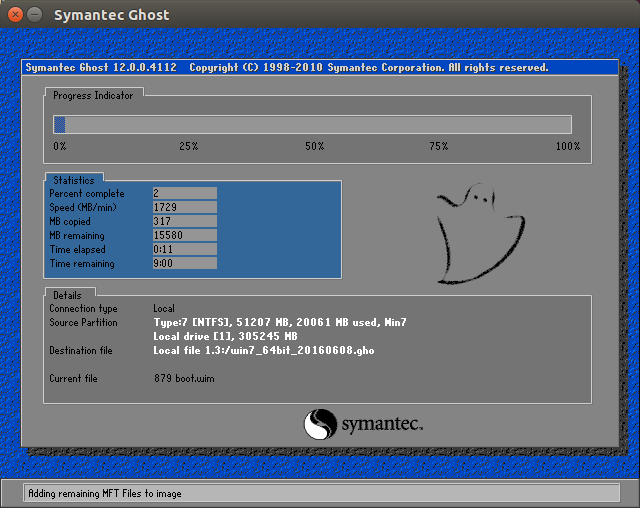This screenshot has height=508, width=640.
Task: Click the 'MB copied' label
Action: (70, 222)
